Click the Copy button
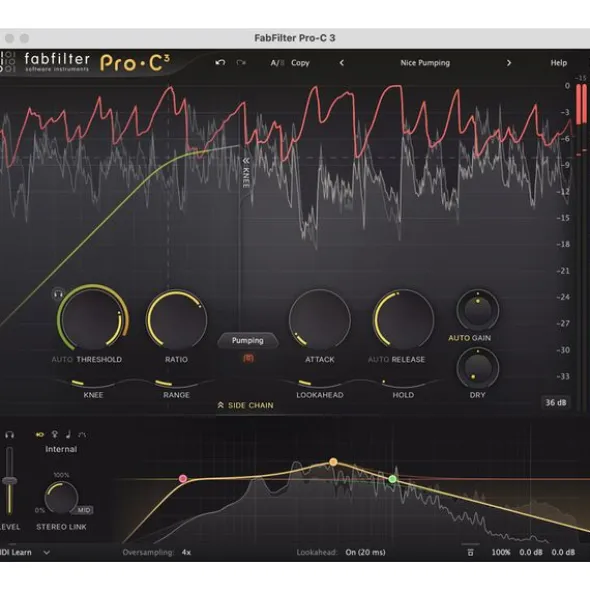Viewport: 590px width, 591px height. [x=300, y=63]
